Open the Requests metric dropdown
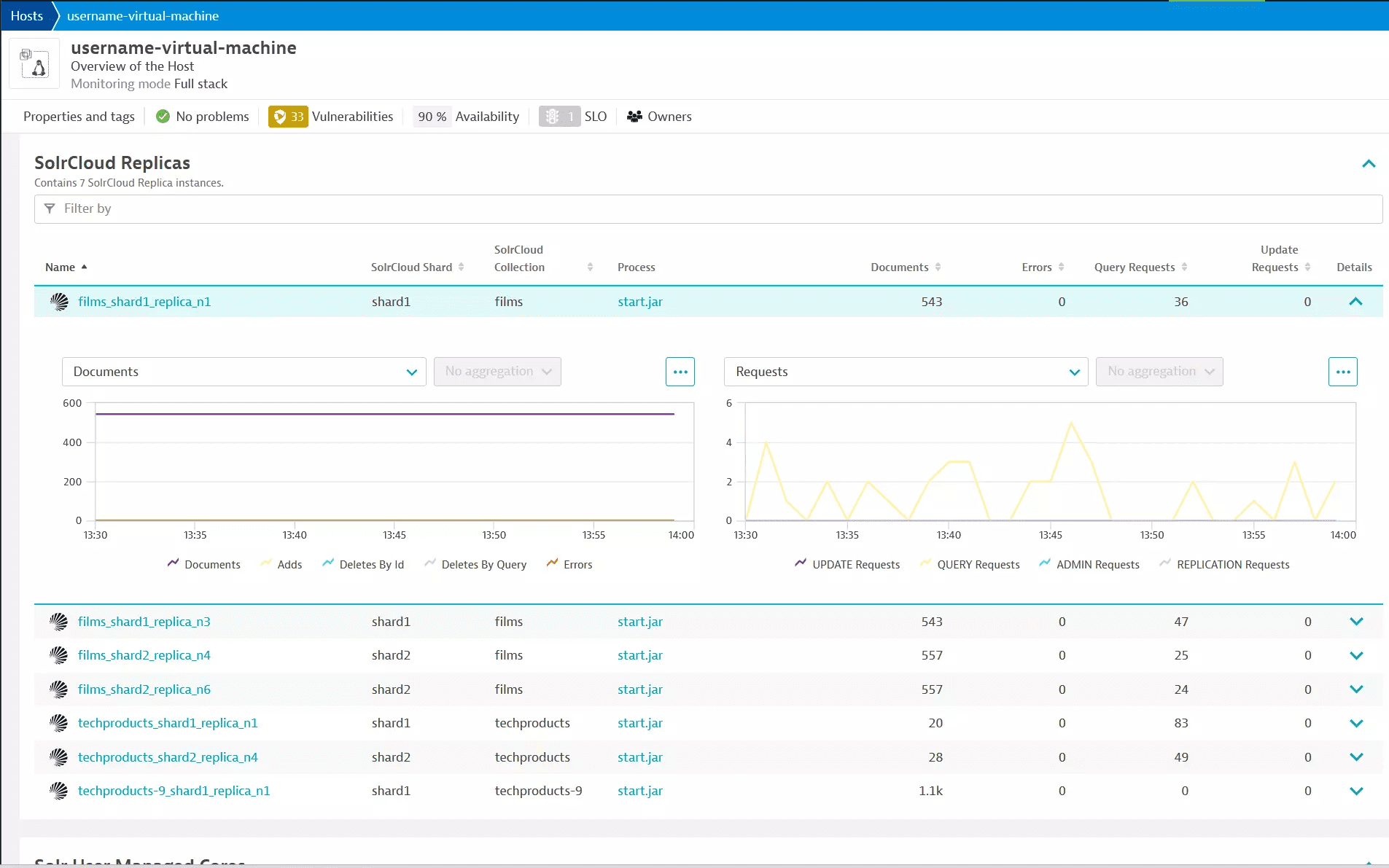1389x868 pixels. [x=906, y=372]
